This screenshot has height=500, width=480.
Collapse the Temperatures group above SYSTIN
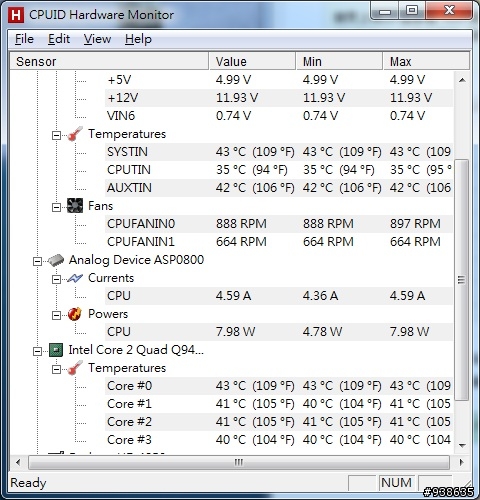tap(56, 135)
